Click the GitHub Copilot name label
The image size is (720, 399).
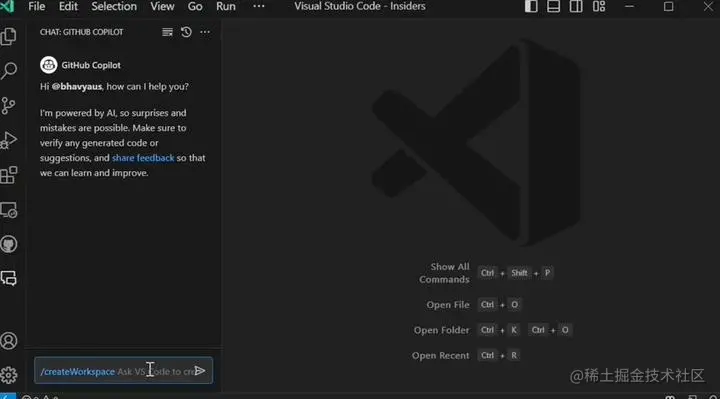pos(91,65)
